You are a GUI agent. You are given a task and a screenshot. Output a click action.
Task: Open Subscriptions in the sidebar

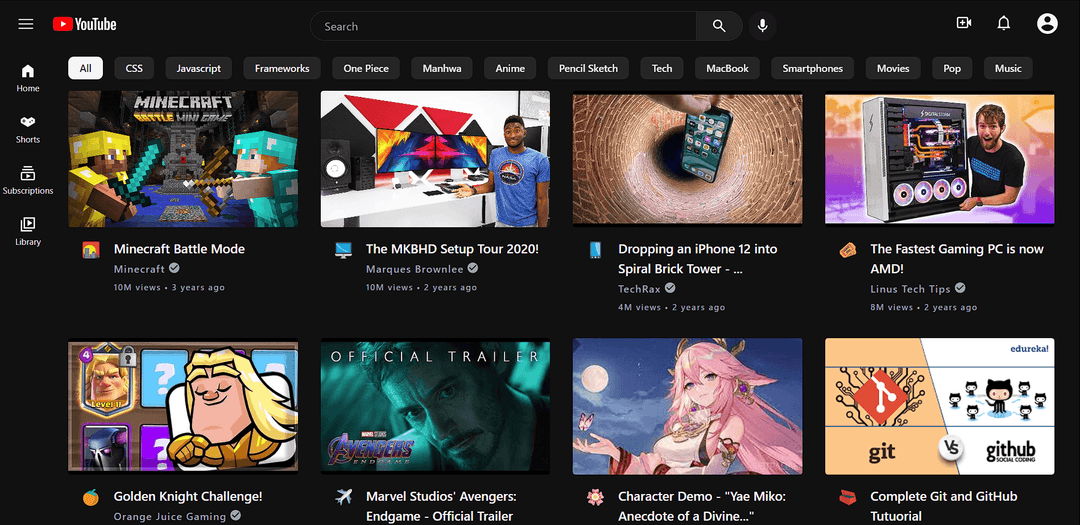pos(28,181)
